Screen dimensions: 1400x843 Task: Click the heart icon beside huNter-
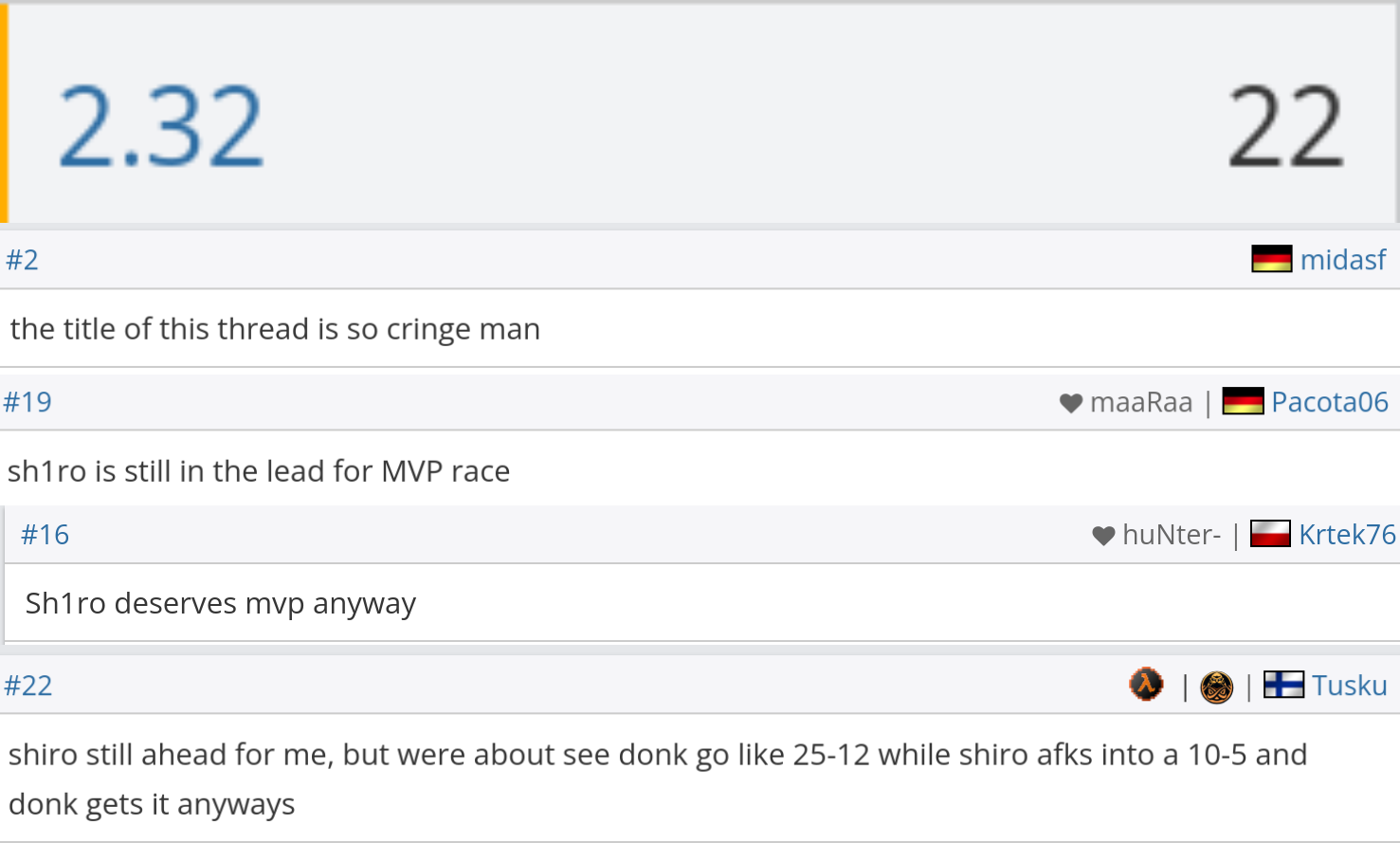(x=1103, y=536)
